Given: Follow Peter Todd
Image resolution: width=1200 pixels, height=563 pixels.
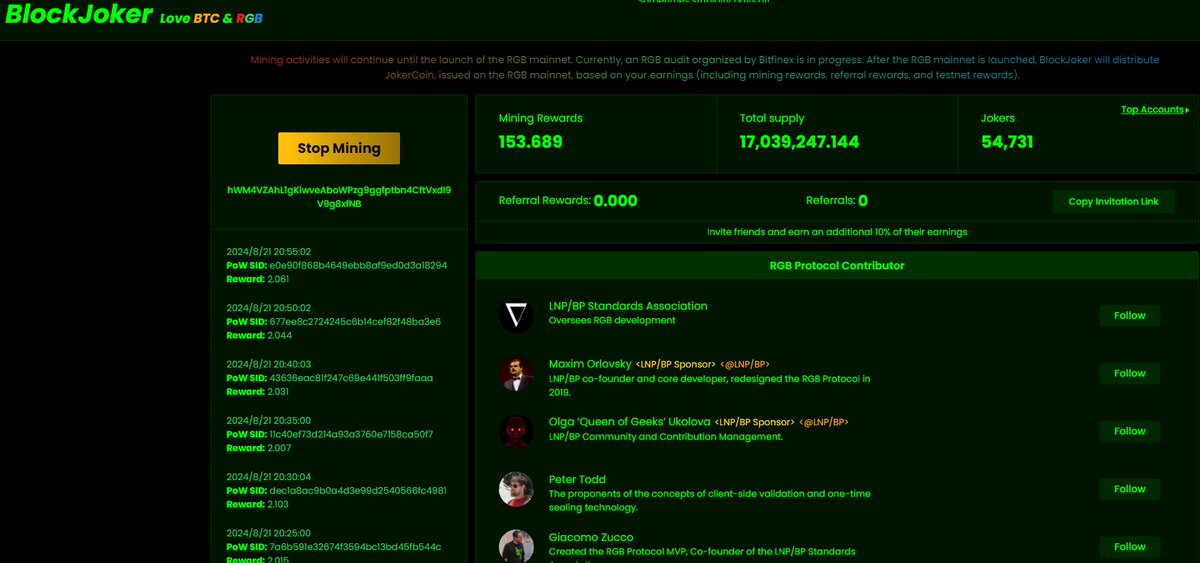Looking at the screenshot, I should tap(1130, 489).
